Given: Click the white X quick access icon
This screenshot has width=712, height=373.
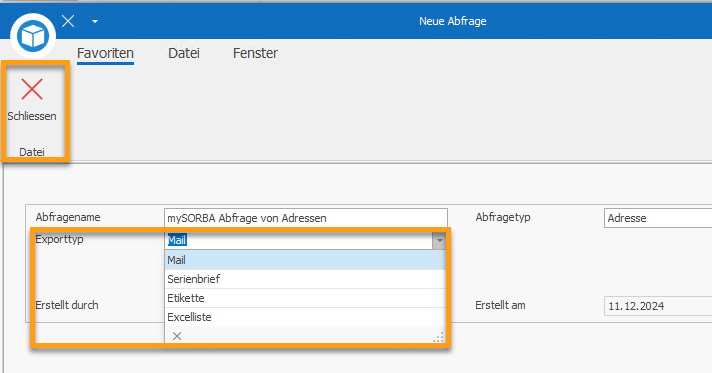Looking at the screenshot, I should coord(68,21).
